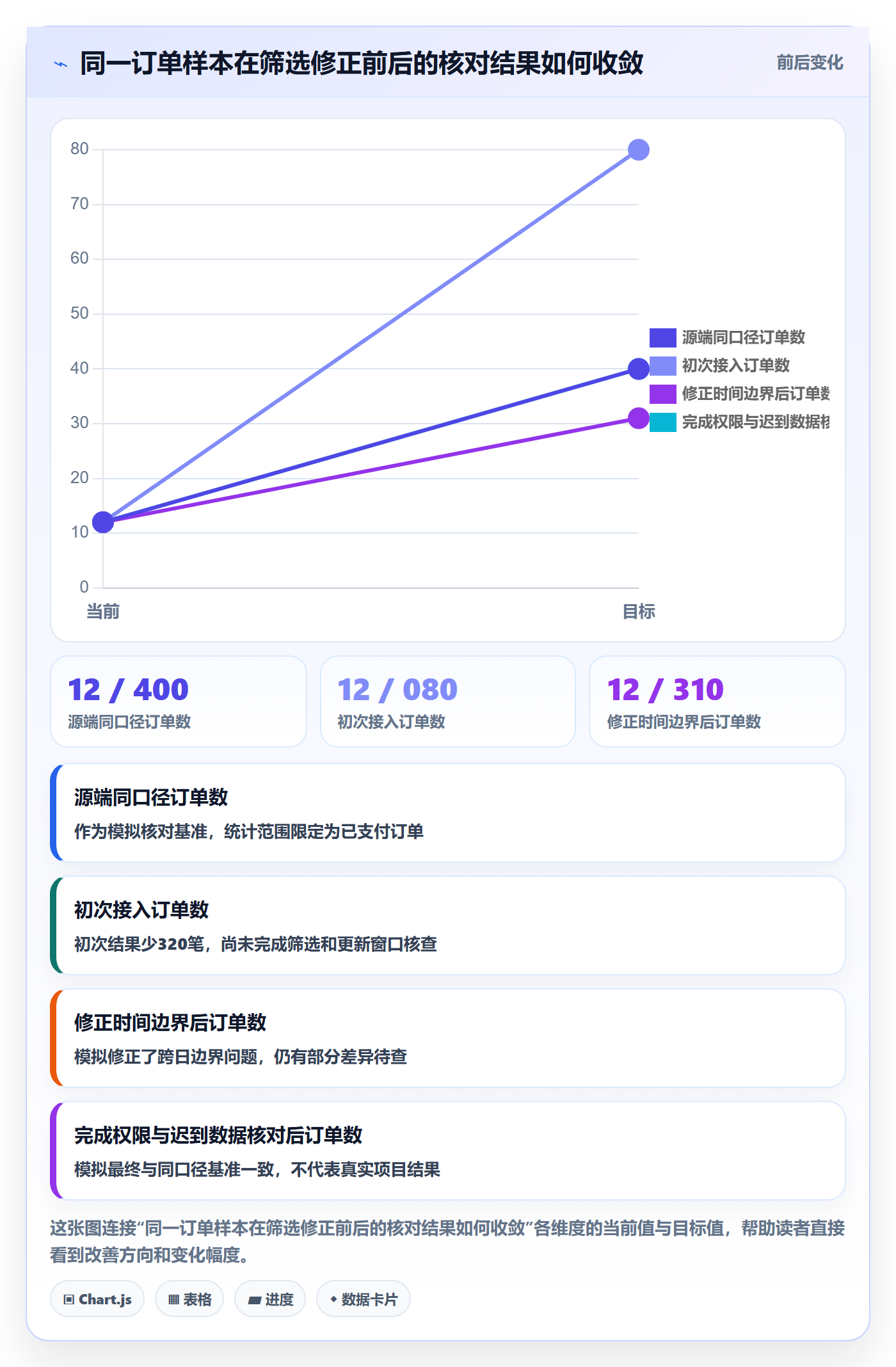Click text 作为模拟核对基准
896x1367 pixels.
point(141,831)
